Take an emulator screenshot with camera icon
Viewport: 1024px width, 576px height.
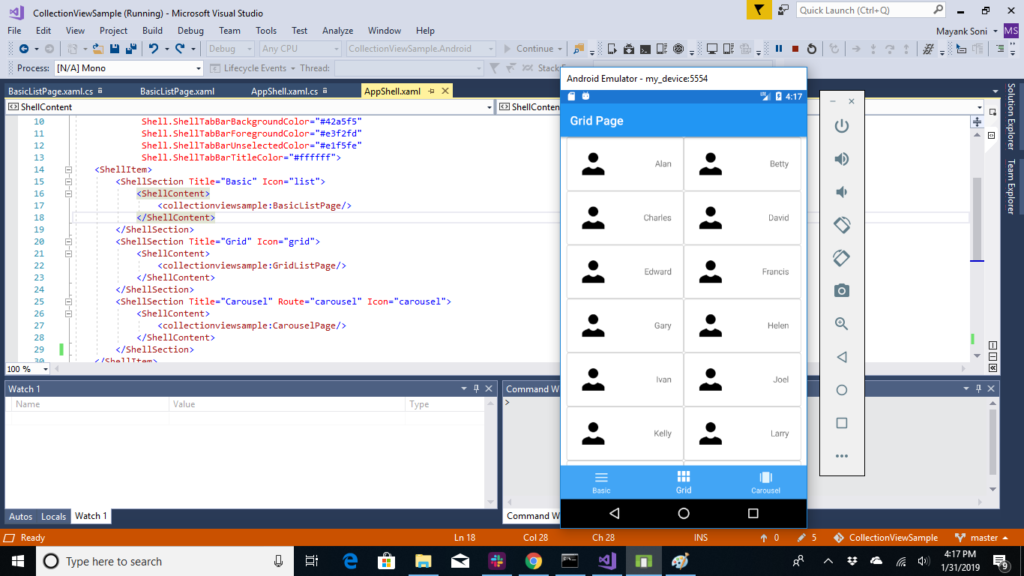click(842, 291)
